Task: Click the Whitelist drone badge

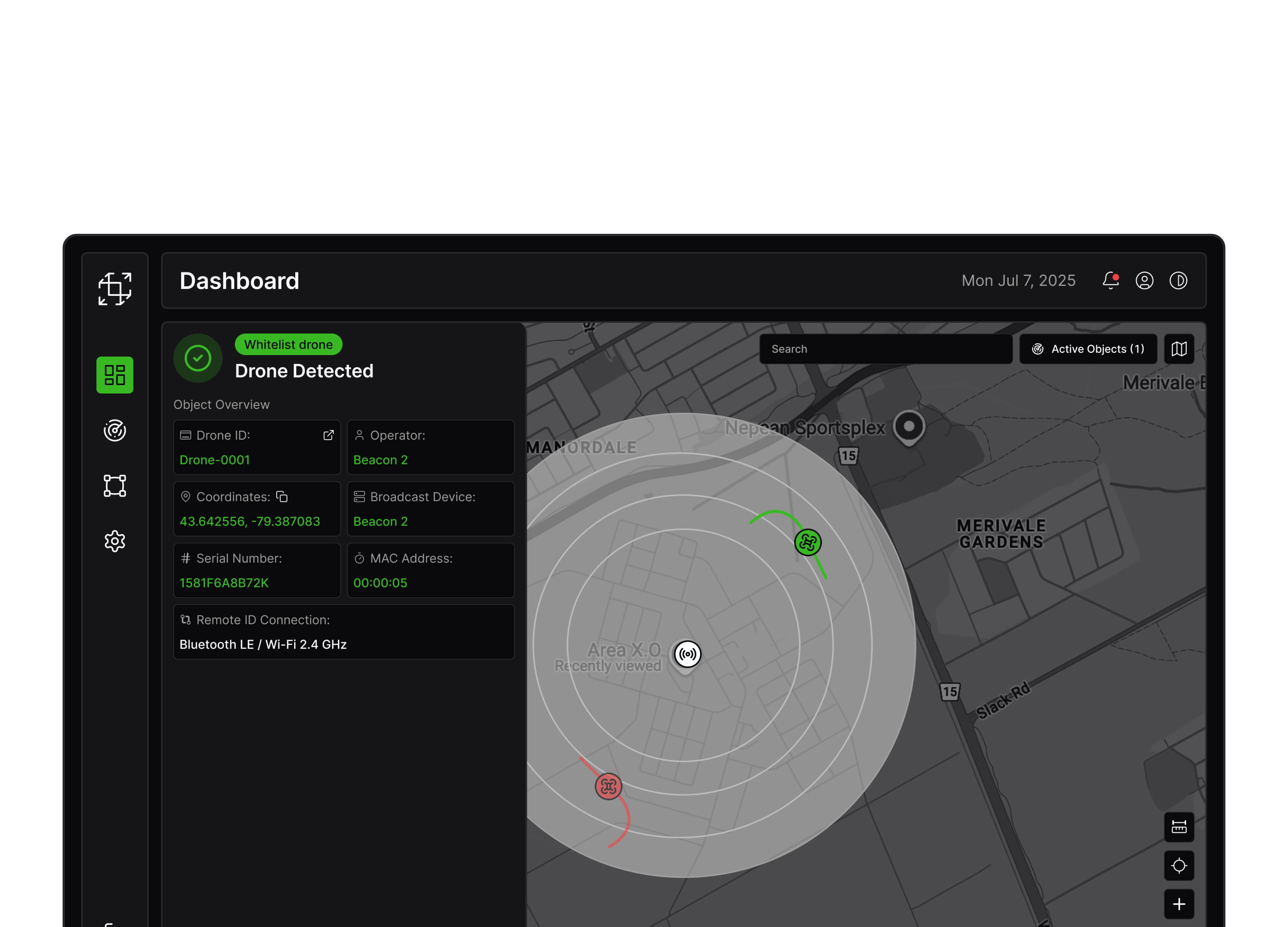Action: 288,345
